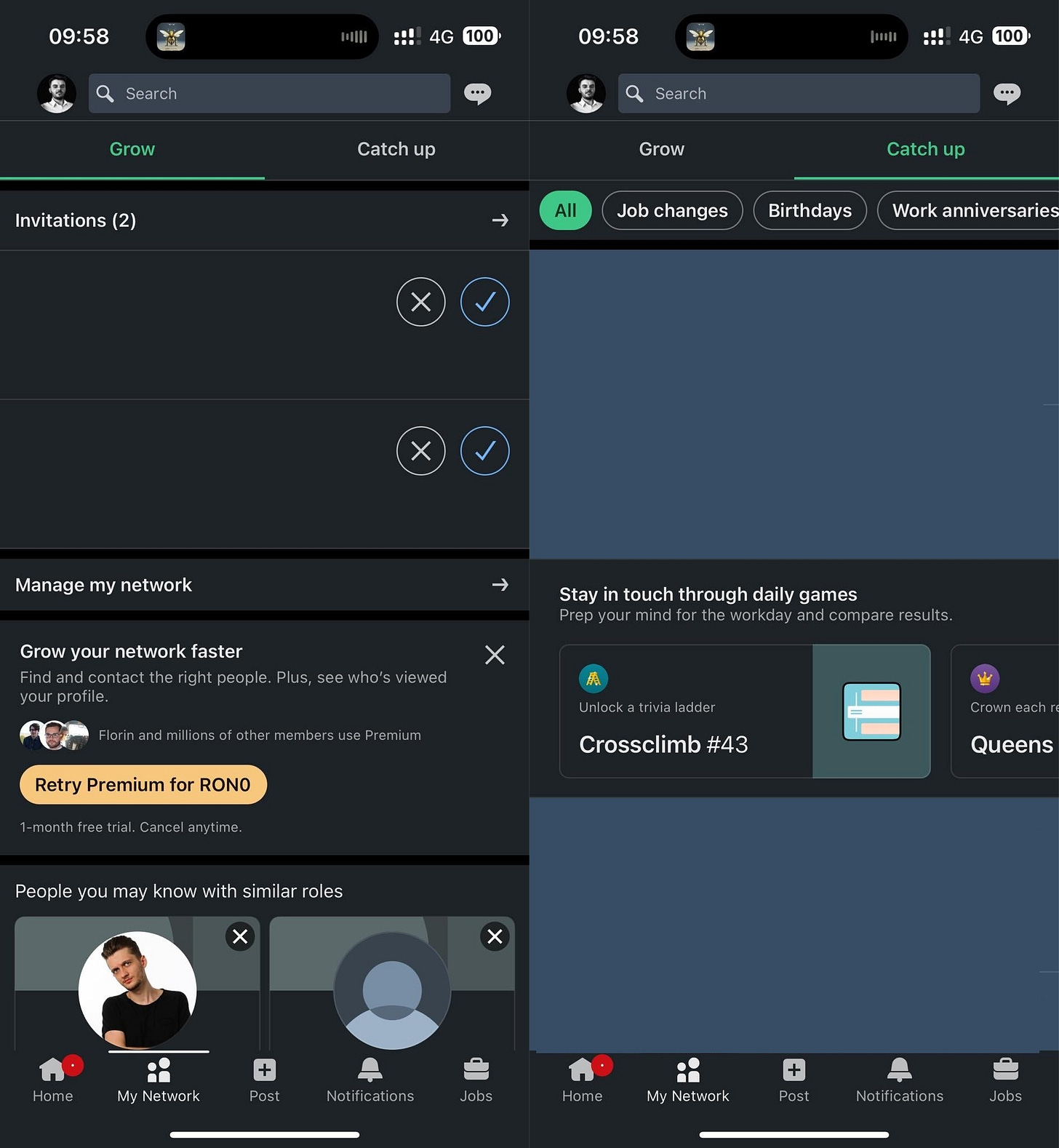Dismiss second suggested person card

click(495, 937)
